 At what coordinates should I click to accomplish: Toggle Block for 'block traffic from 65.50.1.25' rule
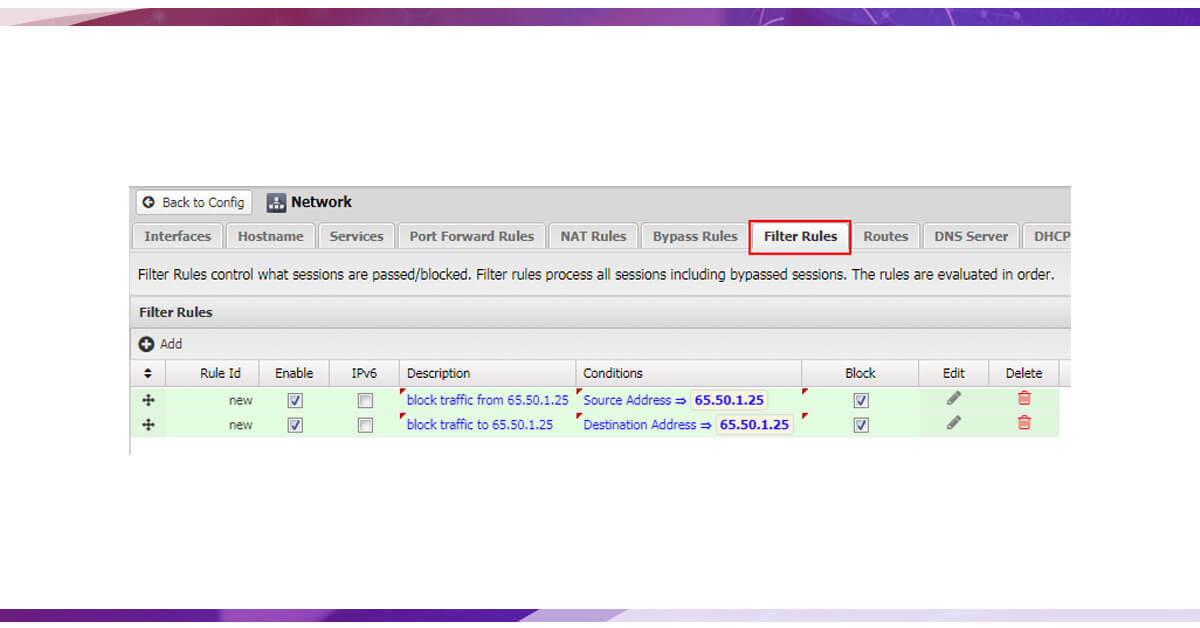pos(861,400)
